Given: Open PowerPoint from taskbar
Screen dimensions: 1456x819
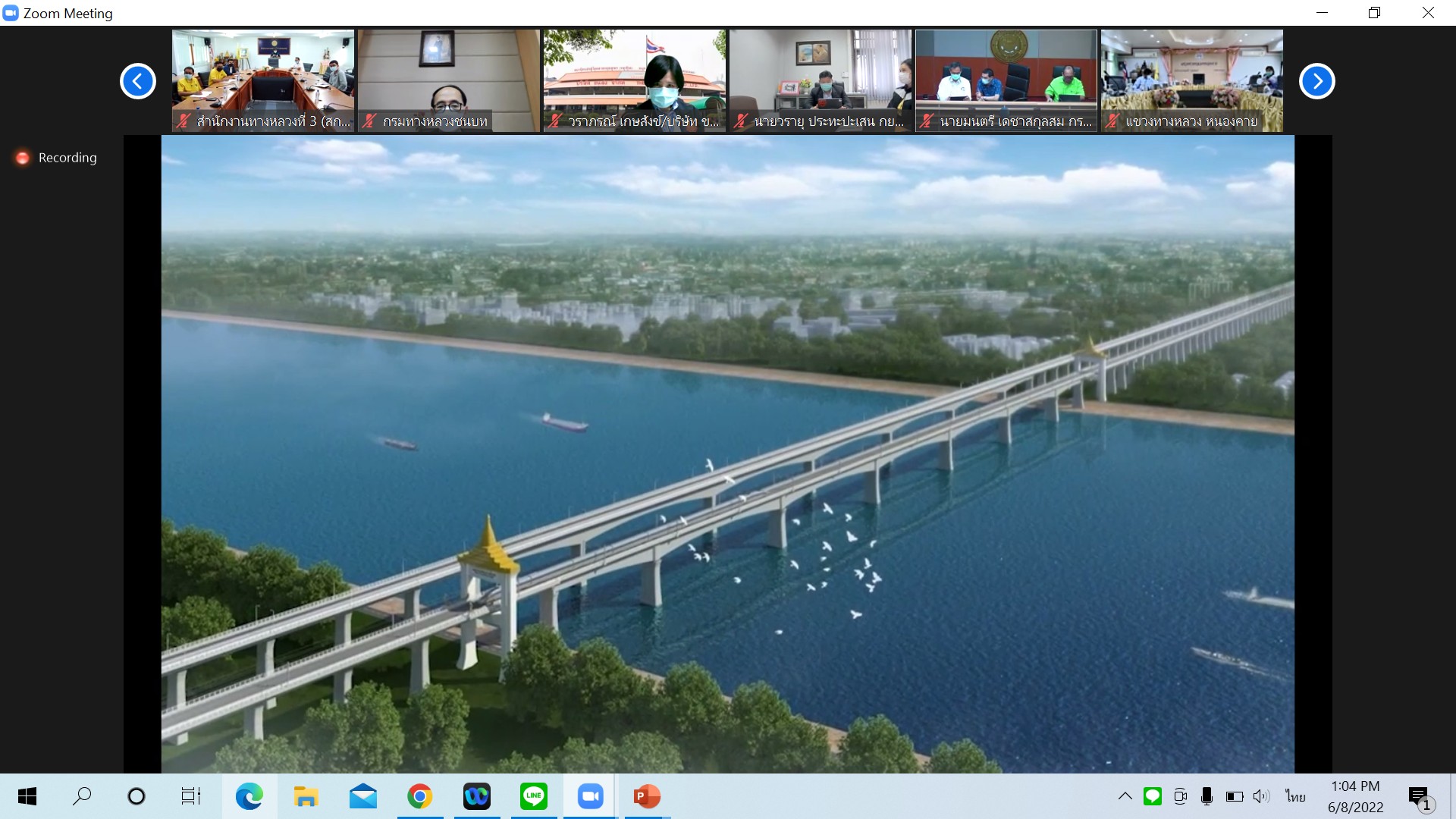Looking at the screenshot, I should pyautogui.click(x=647, y=796).
